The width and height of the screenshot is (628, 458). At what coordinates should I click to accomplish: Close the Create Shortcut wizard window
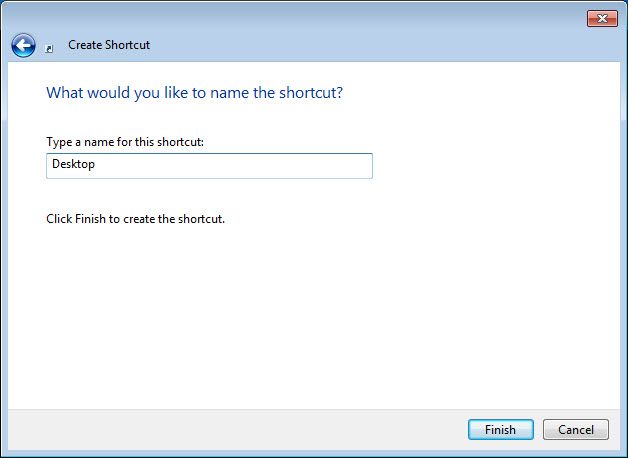click(x=601, y=19)
